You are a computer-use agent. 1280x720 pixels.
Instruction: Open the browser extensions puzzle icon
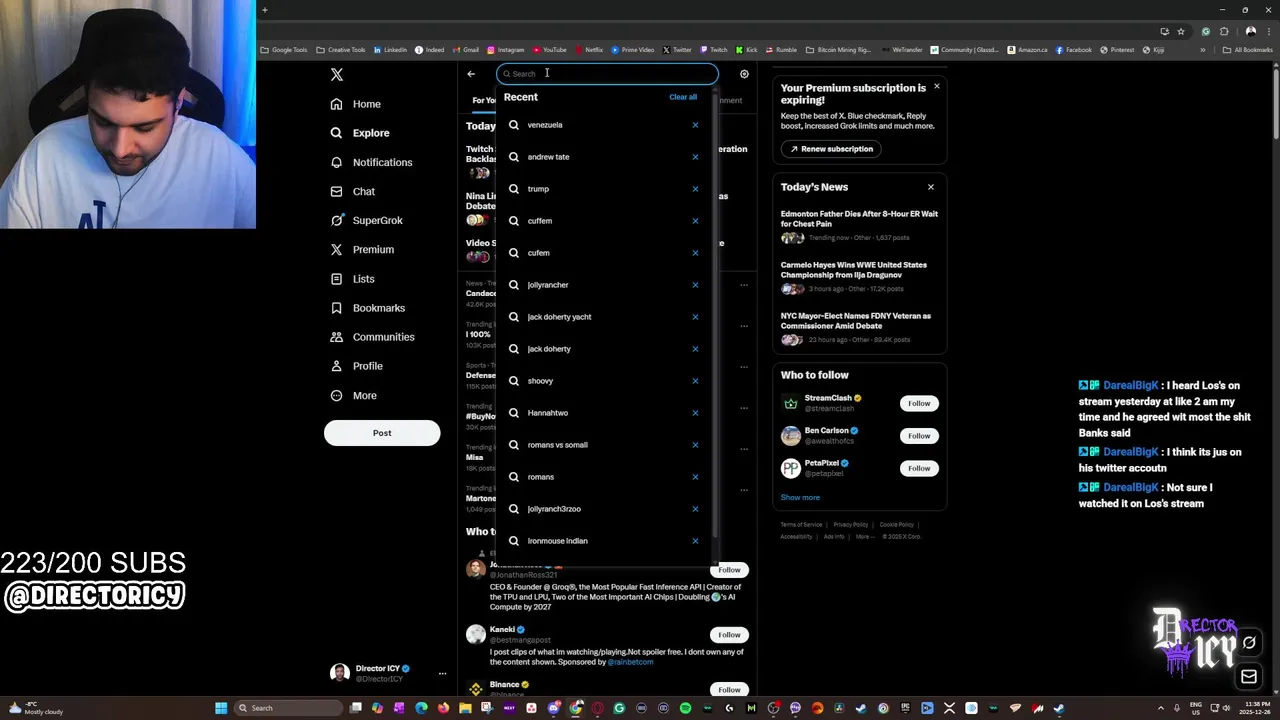click(x=1224, y=31)
